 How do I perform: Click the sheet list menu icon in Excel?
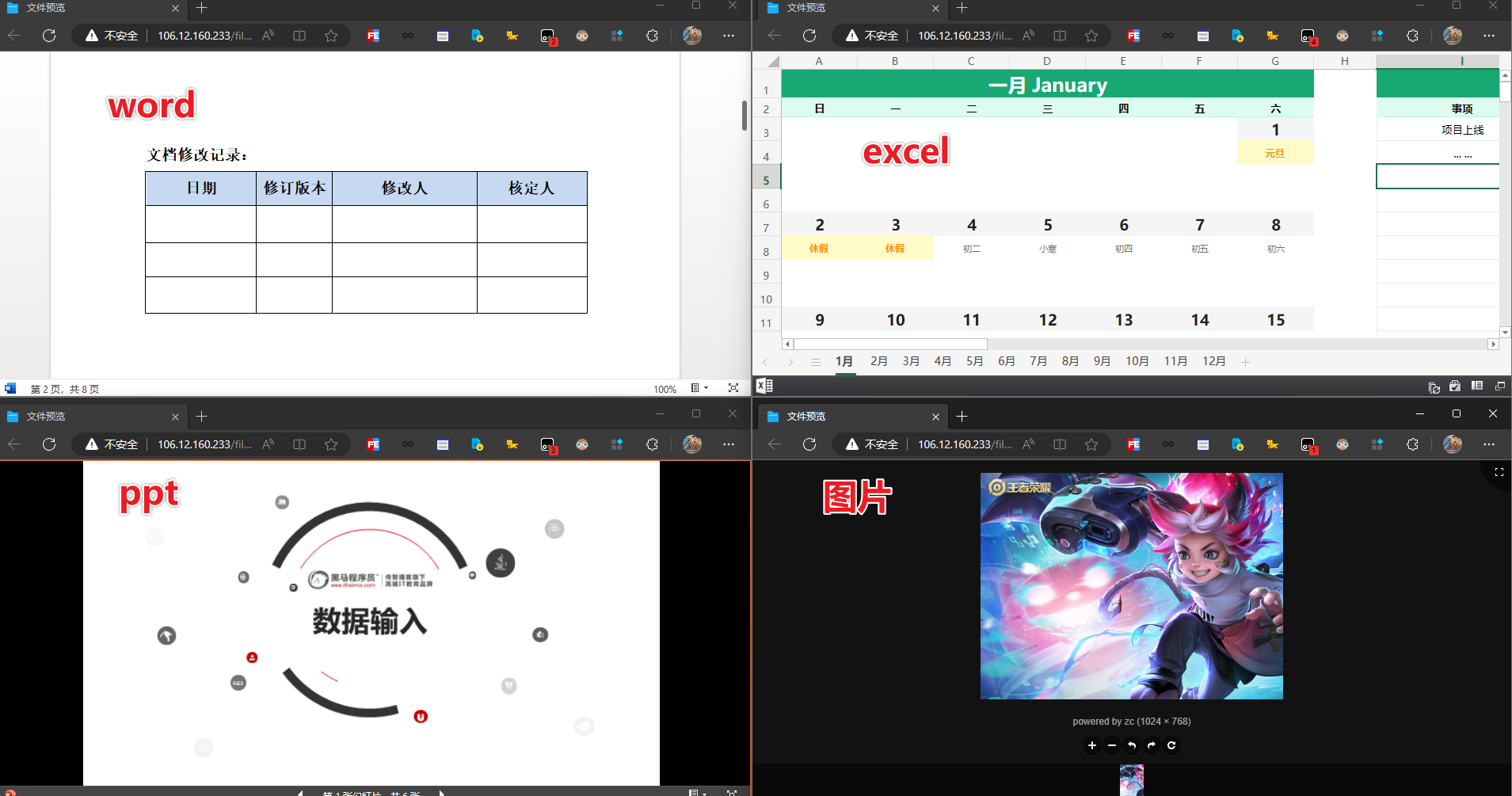click(x=816, y=362)
